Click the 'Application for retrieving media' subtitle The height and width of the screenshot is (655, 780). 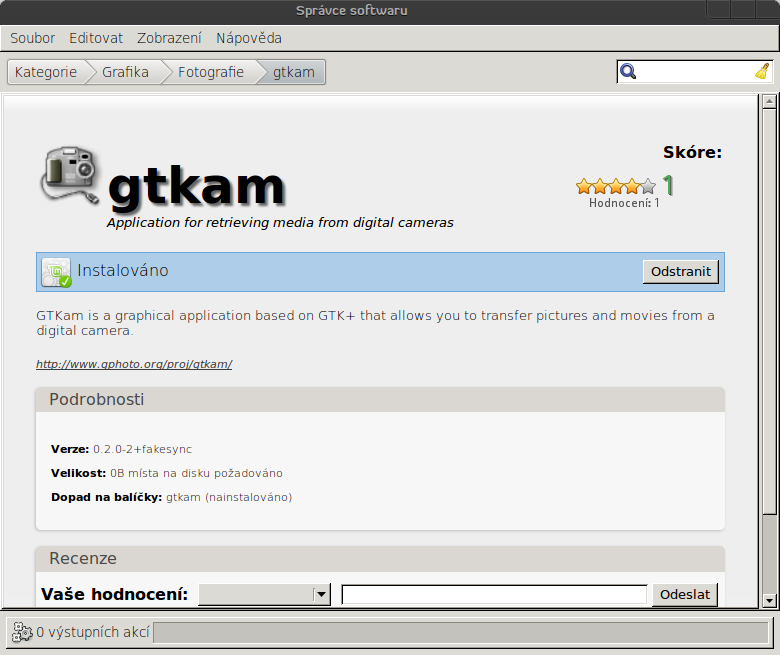pos(280,222)
